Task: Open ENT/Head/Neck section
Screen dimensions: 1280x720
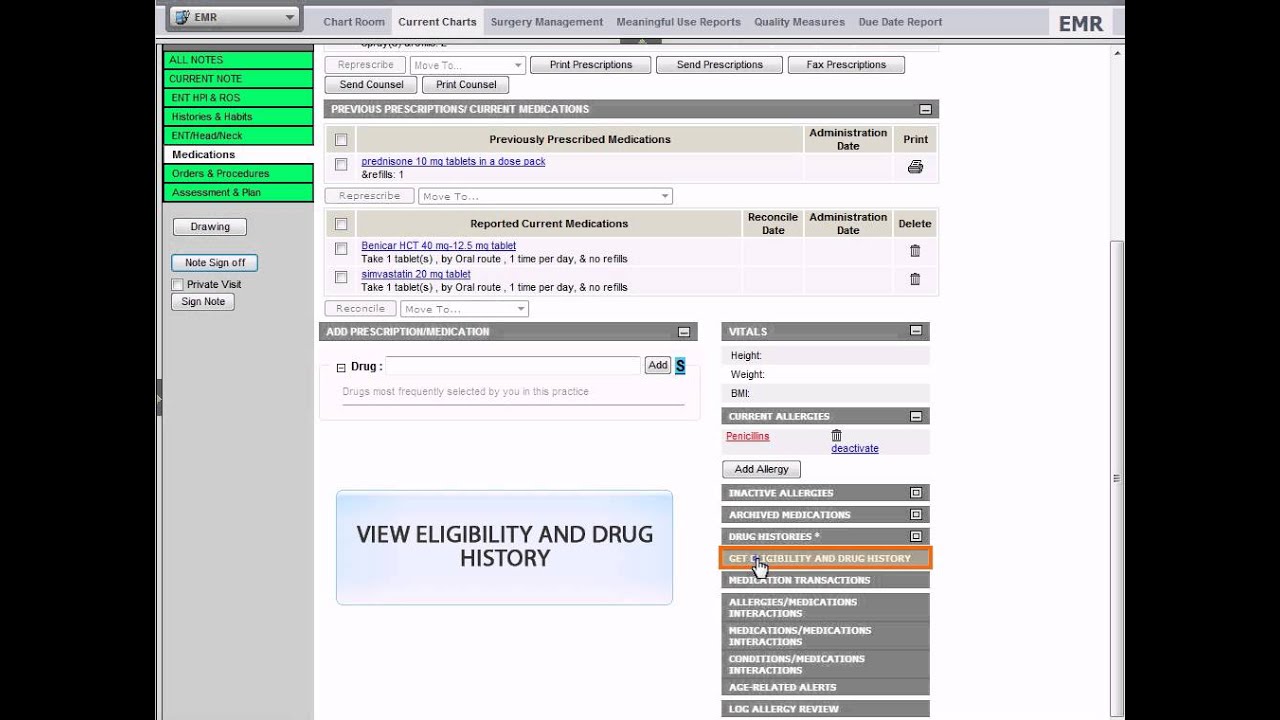Action: tap(238, 136)
